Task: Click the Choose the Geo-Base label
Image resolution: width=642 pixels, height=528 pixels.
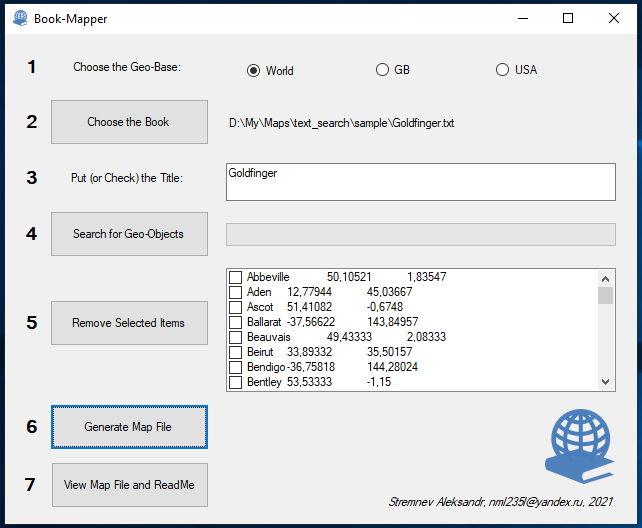Action: tap(127, 67)
